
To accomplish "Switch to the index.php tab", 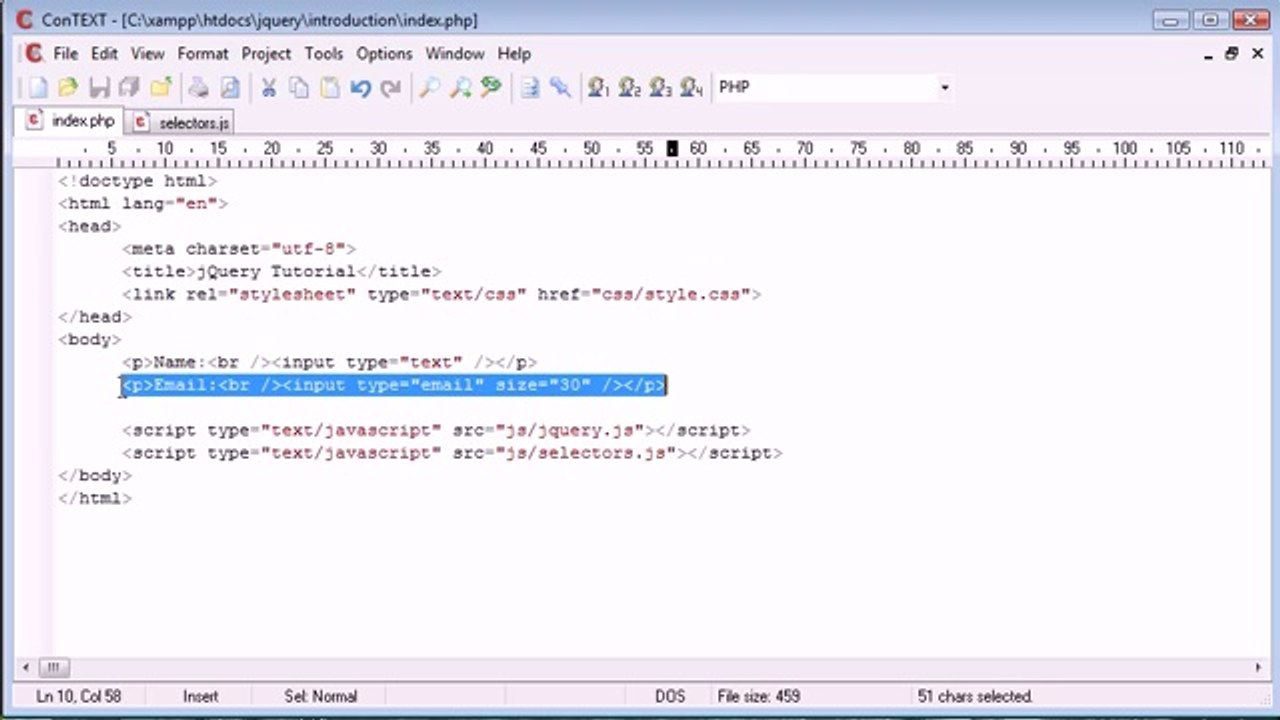I will tap(71, 121).
